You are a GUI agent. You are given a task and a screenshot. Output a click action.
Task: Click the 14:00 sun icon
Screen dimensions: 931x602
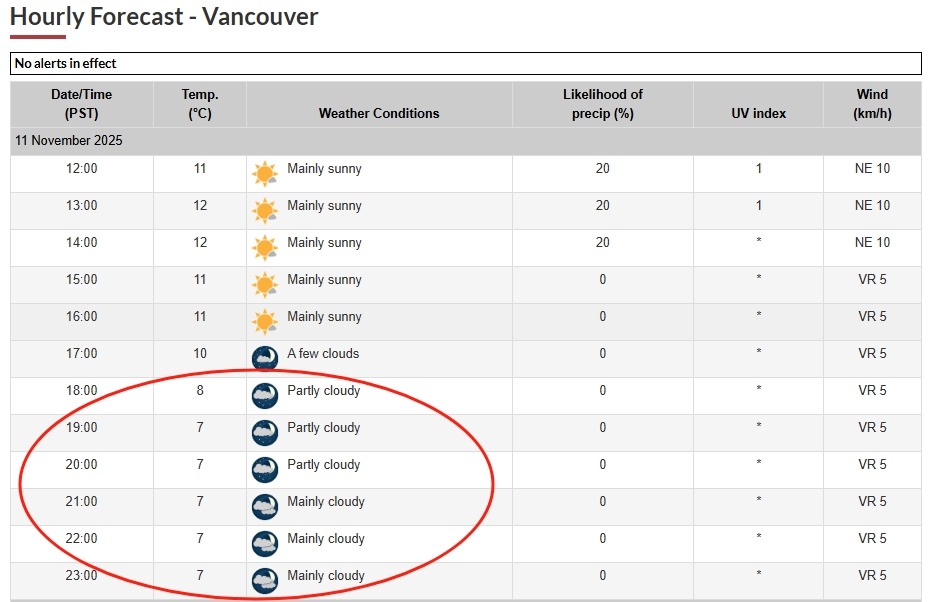click(265, 248)
